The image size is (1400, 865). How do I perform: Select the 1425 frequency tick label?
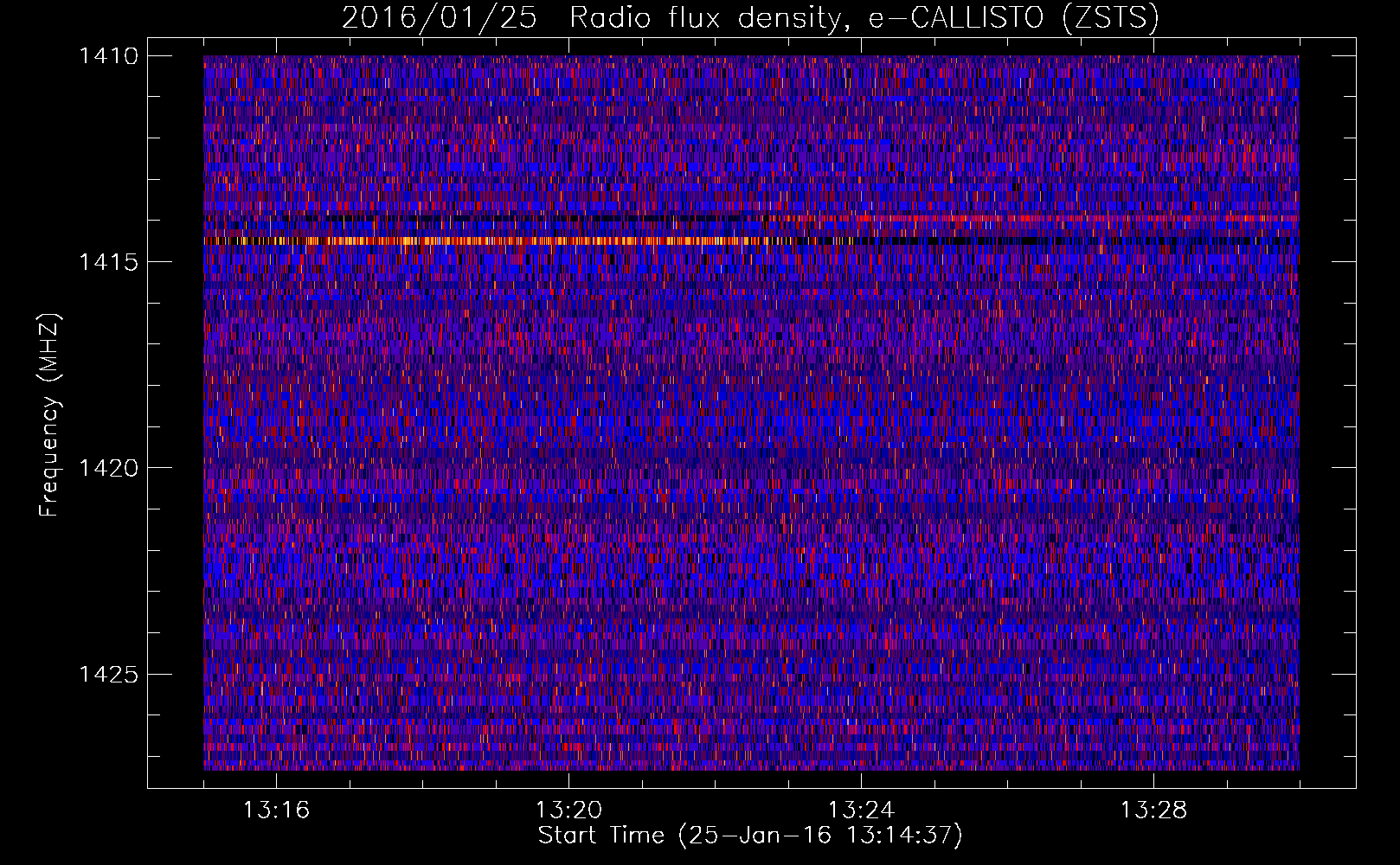(108, 674)
